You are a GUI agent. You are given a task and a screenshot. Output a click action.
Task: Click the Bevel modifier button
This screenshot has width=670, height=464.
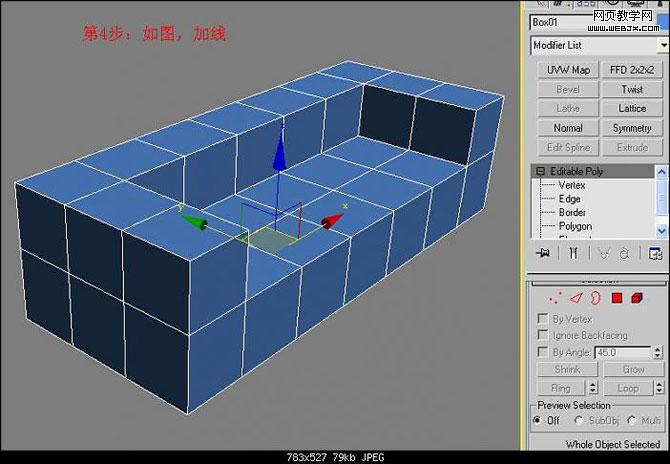pos(568,89)
